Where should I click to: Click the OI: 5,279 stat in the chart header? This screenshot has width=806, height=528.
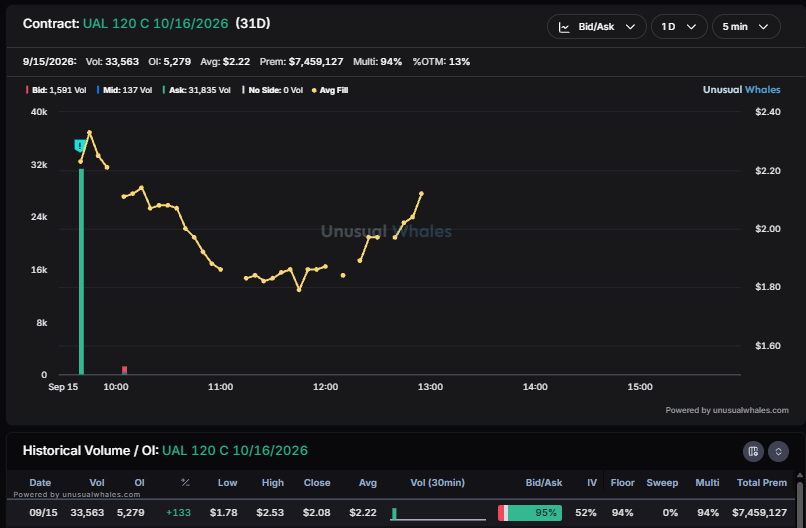point(169,62)
